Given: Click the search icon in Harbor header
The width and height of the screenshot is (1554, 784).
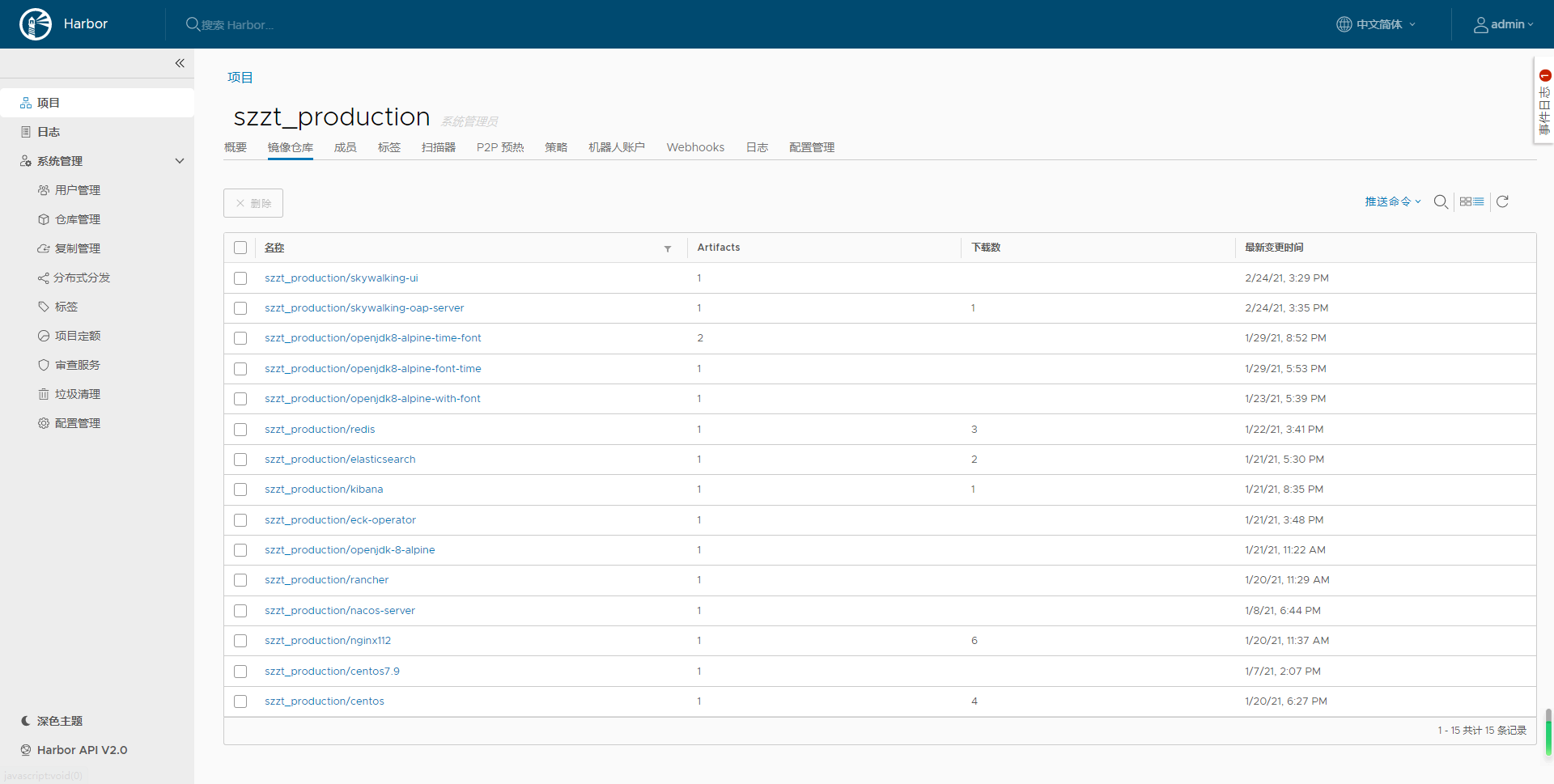Looking at the screenshot, I should coord(193,24).
